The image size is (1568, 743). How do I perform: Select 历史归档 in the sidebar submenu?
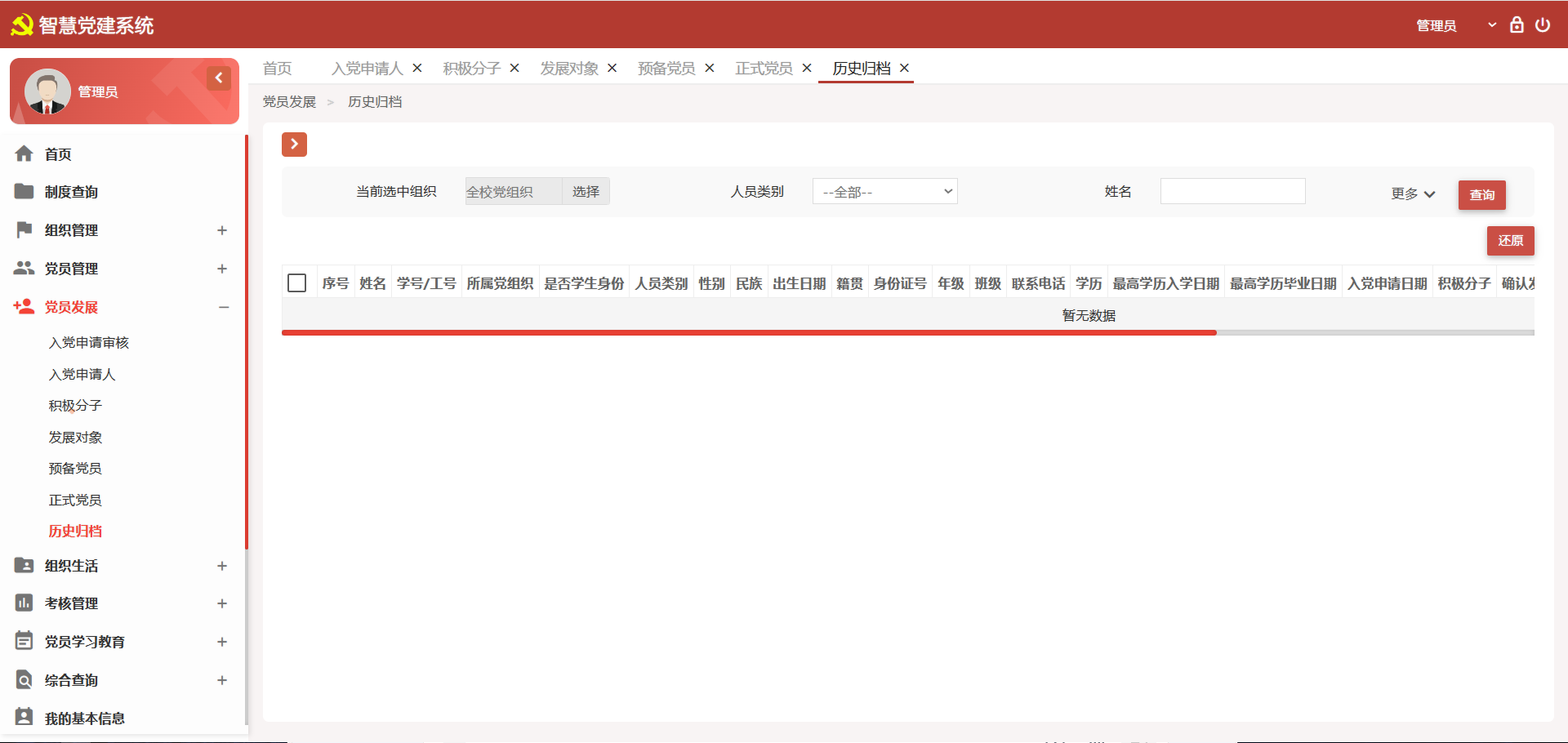coord(75,531)
